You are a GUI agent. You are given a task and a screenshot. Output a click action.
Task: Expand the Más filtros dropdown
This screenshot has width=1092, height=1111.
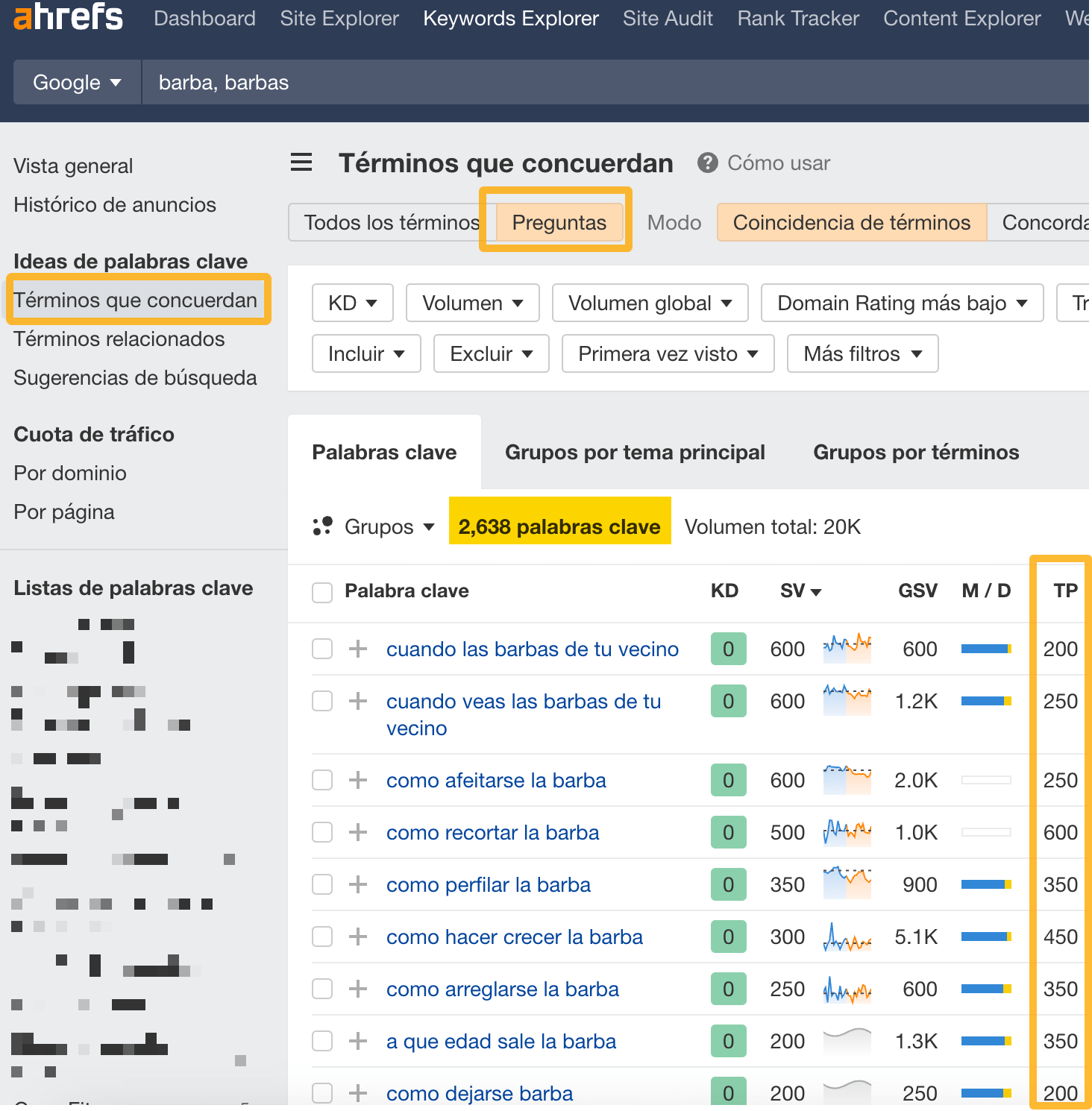[862, 353]
